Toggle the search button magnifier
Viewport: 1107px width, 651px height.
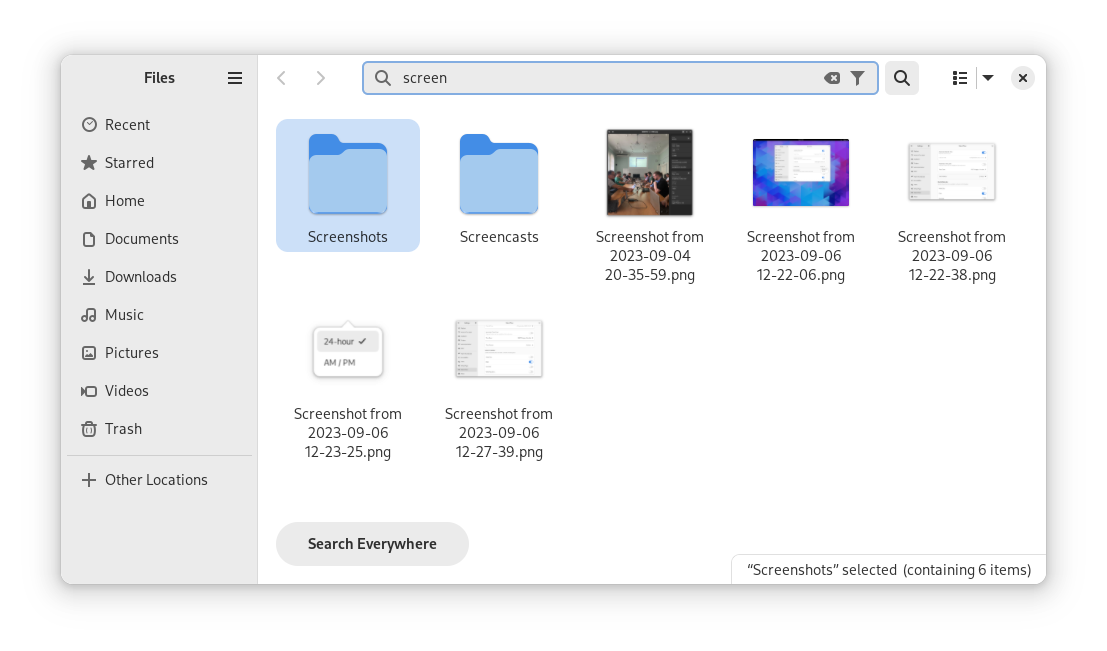tap(902, 78)
